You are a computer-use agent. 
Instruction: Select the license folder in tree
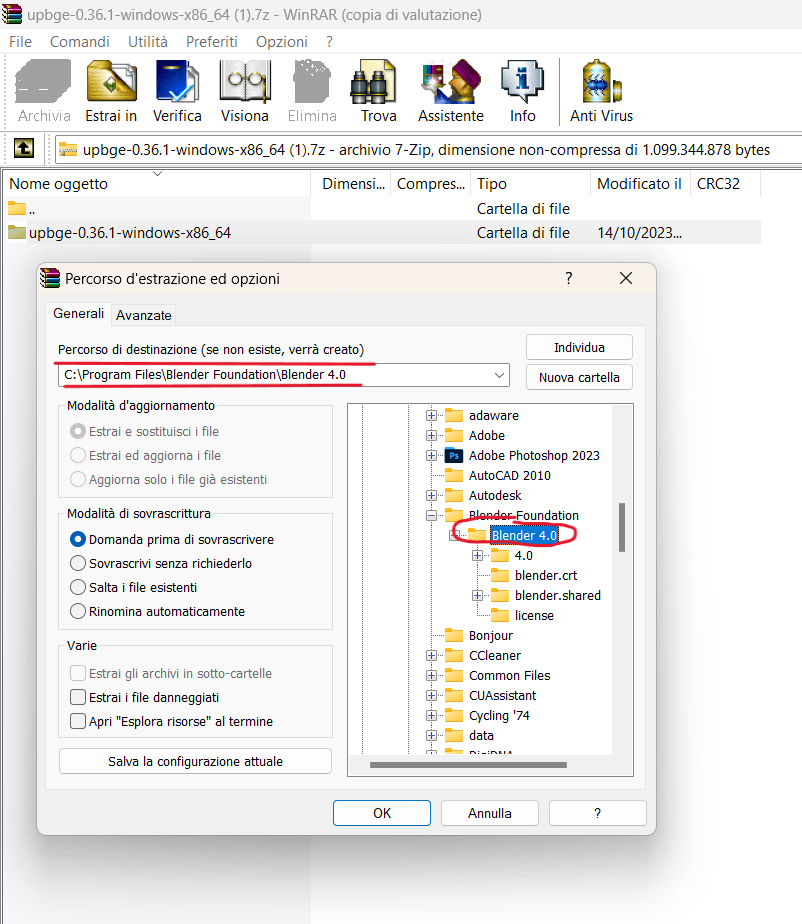[x=534, y=616]
